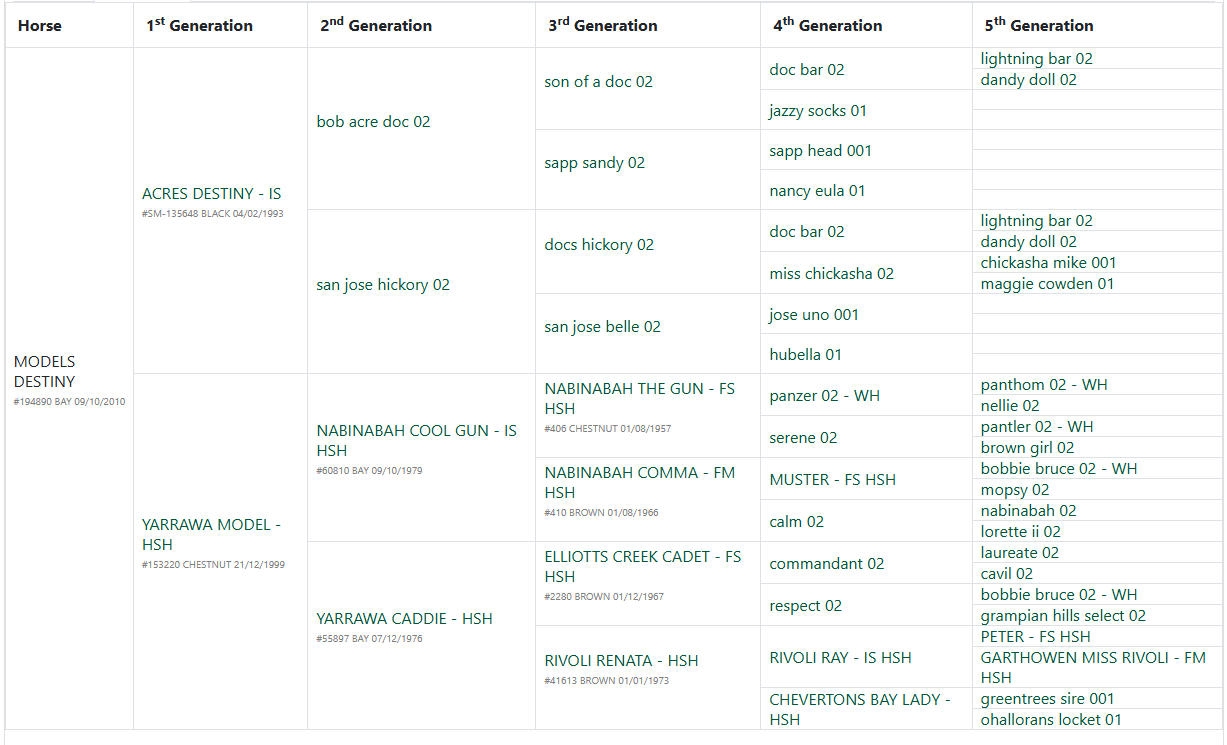1227x745 pixels.
Task: Select sapp sandy 02 in third generation
Action: click(x=594, y=163)
